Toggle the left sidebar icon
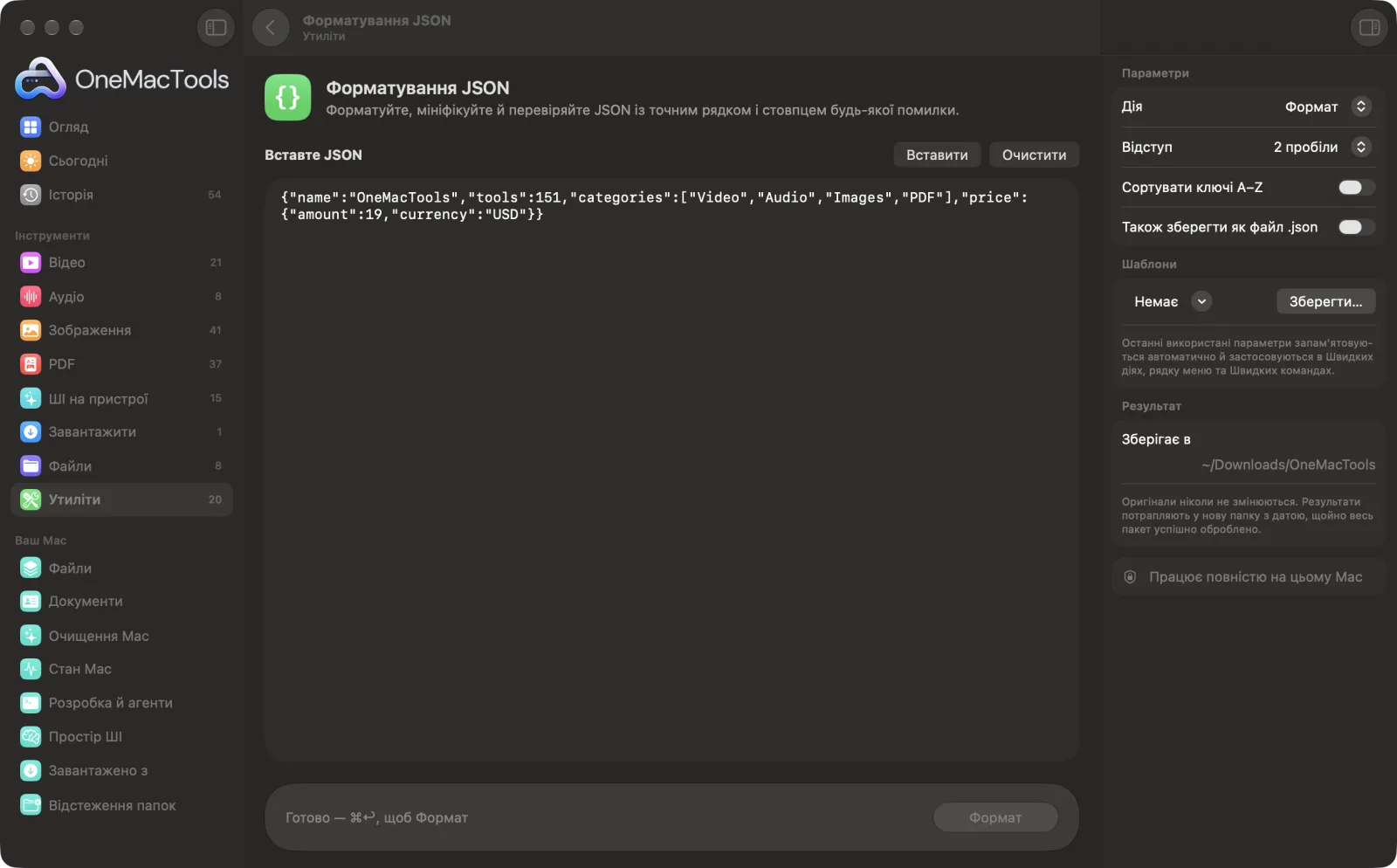 216,28
